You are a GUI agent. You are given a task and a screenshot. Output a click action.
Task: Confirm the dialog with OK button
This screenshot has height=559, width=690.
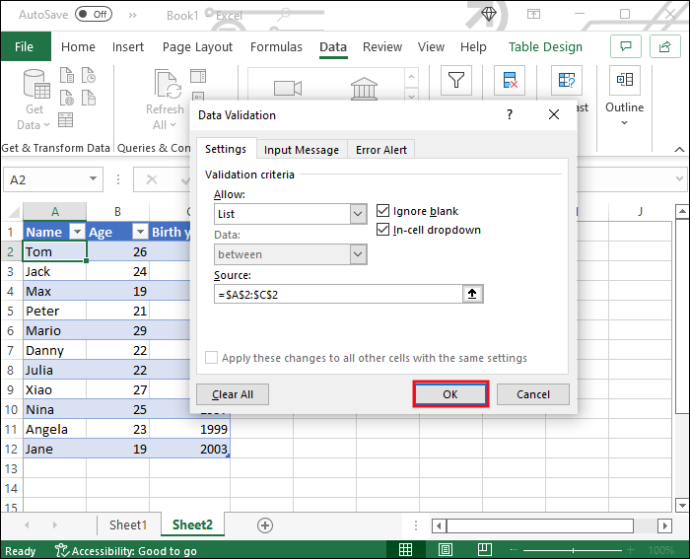click(450, 394)
